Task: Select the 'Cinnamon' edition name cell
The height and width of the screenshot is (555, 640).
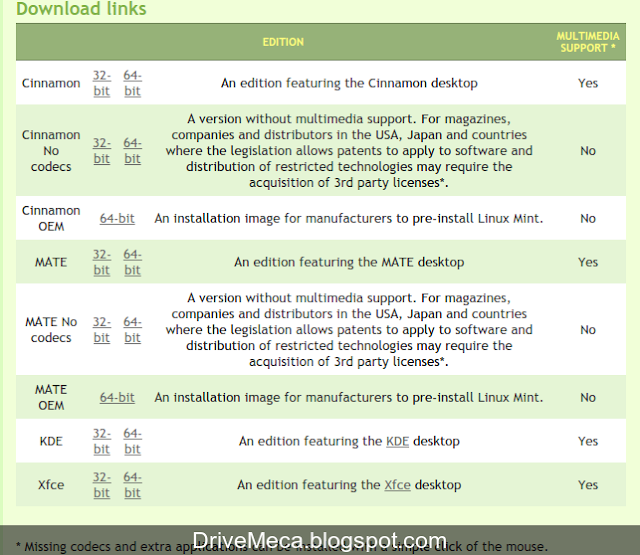Action: point(51,83)
